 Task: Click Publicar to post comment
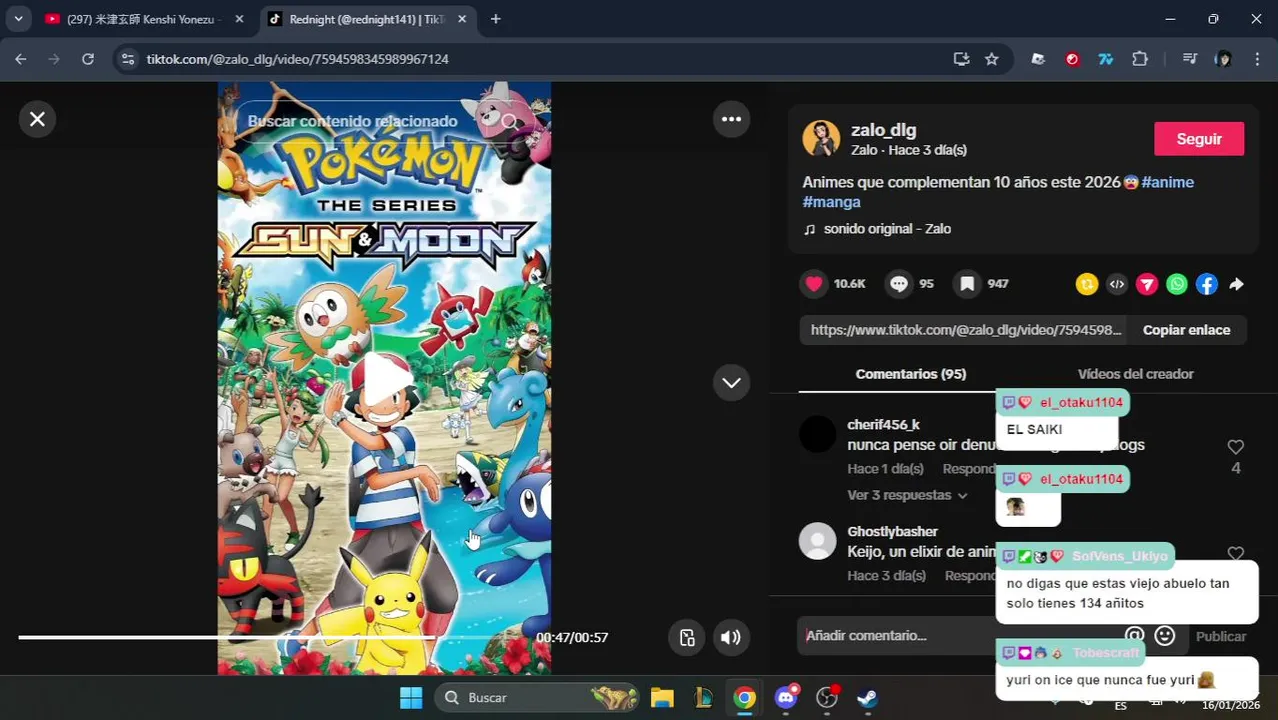click(1221, 636)
